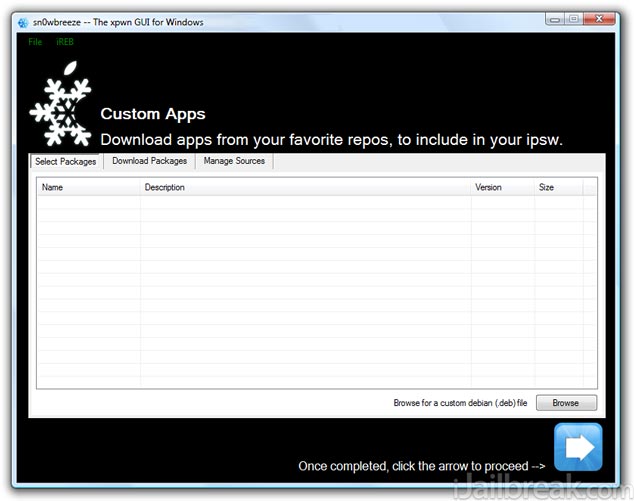634x501 pixels.
Task: Close the sn0wbreeze window
Action: point(600,19)
